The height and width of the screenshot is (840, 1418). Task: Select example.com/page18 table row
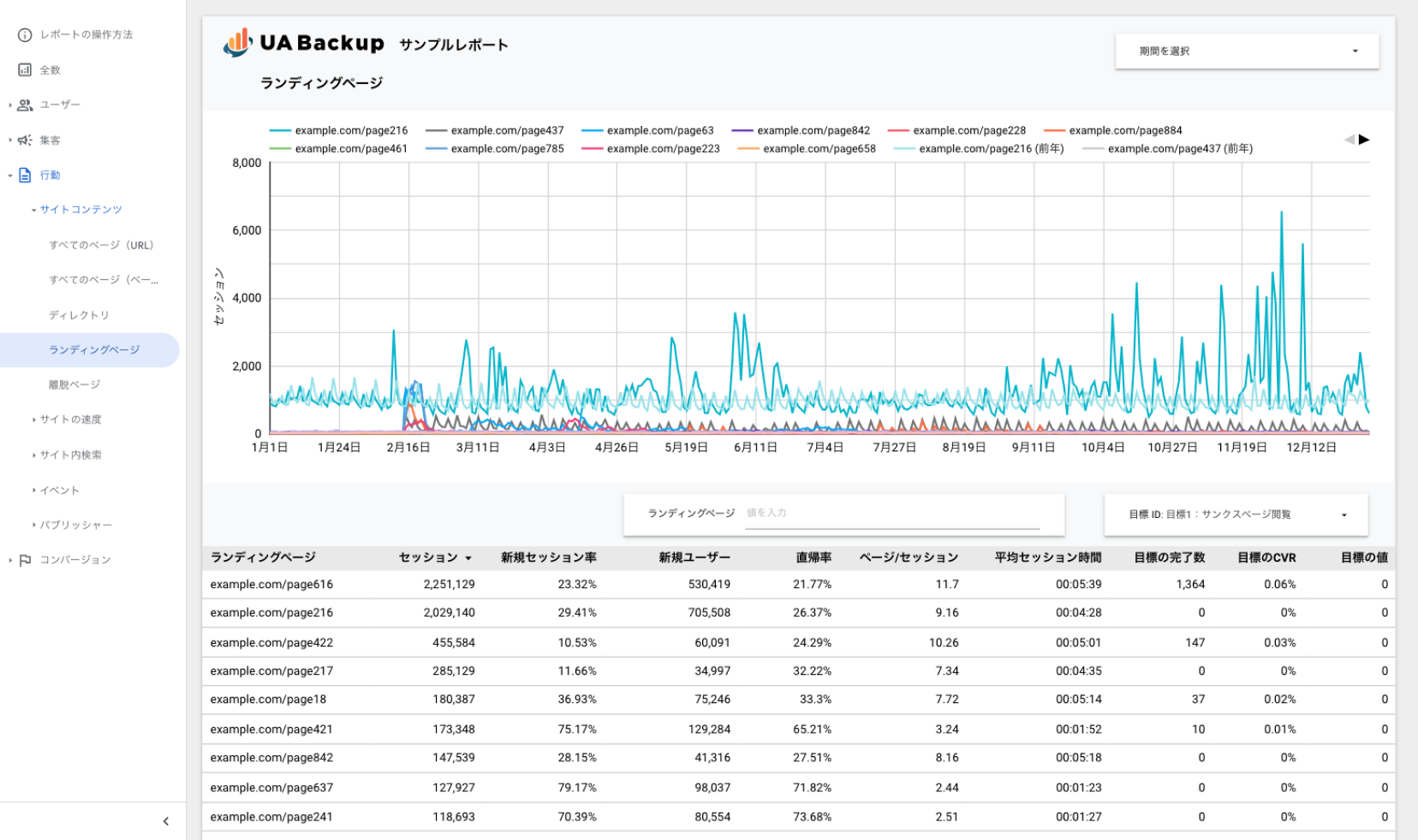(798, 700)
